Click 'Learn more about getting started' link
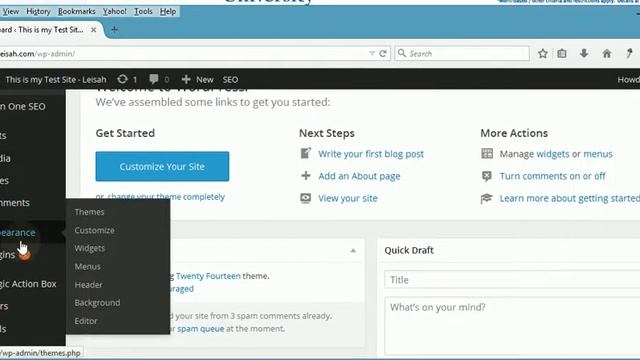The height and width of the screenshot is (360, 640). pyautogui.click(x=570, y=198)
